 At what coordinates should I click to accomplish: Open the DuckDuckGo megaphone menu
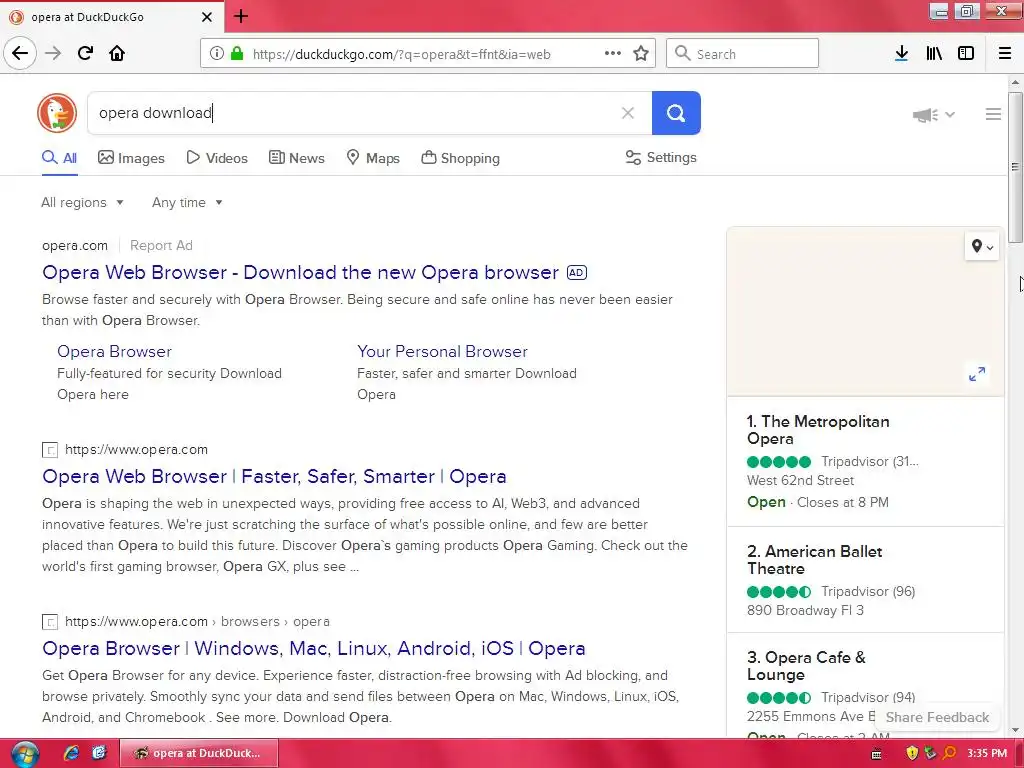point(933,115)
